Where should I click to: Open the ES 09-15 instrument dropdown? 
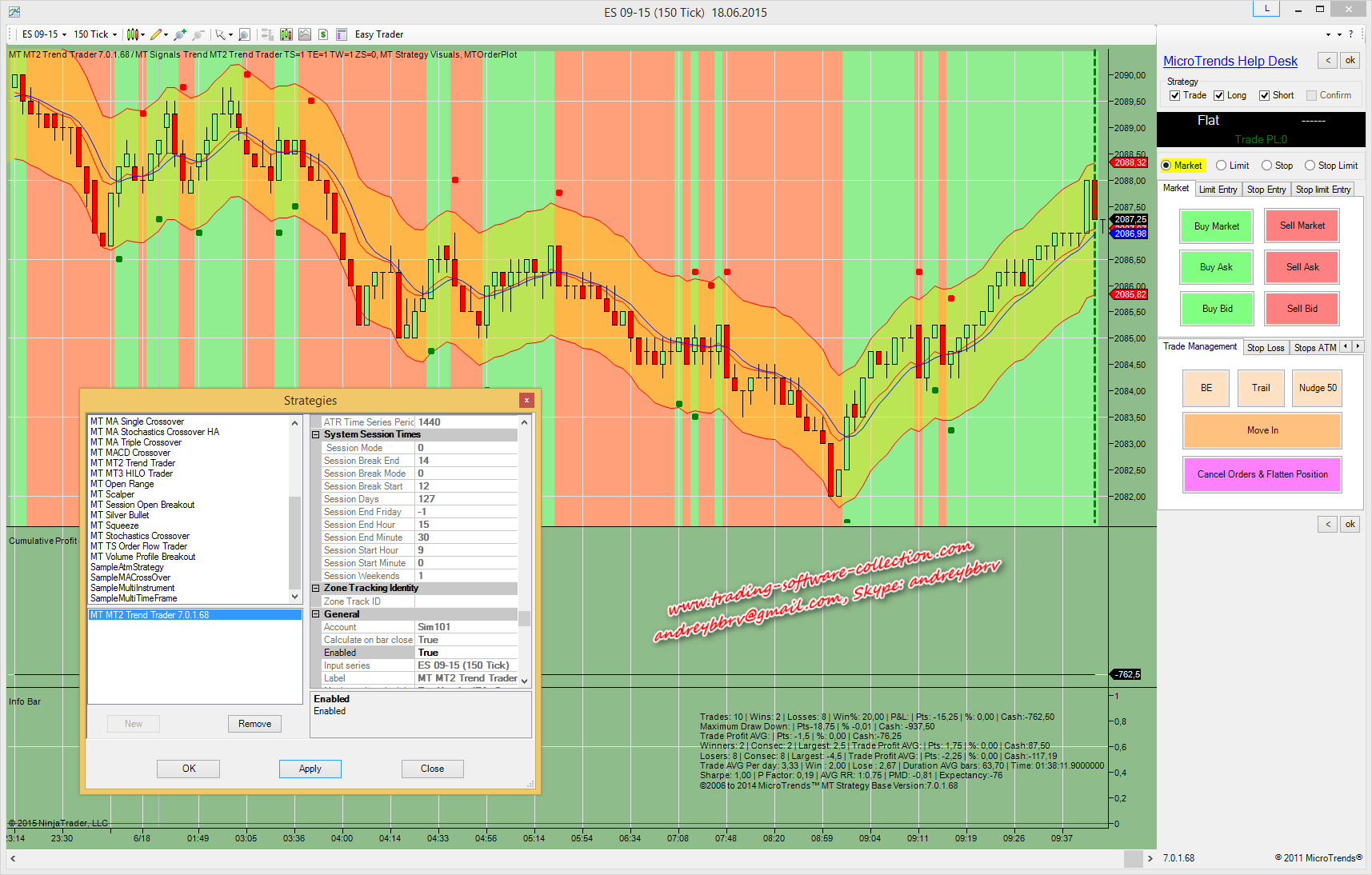click(x=44, y=34)
